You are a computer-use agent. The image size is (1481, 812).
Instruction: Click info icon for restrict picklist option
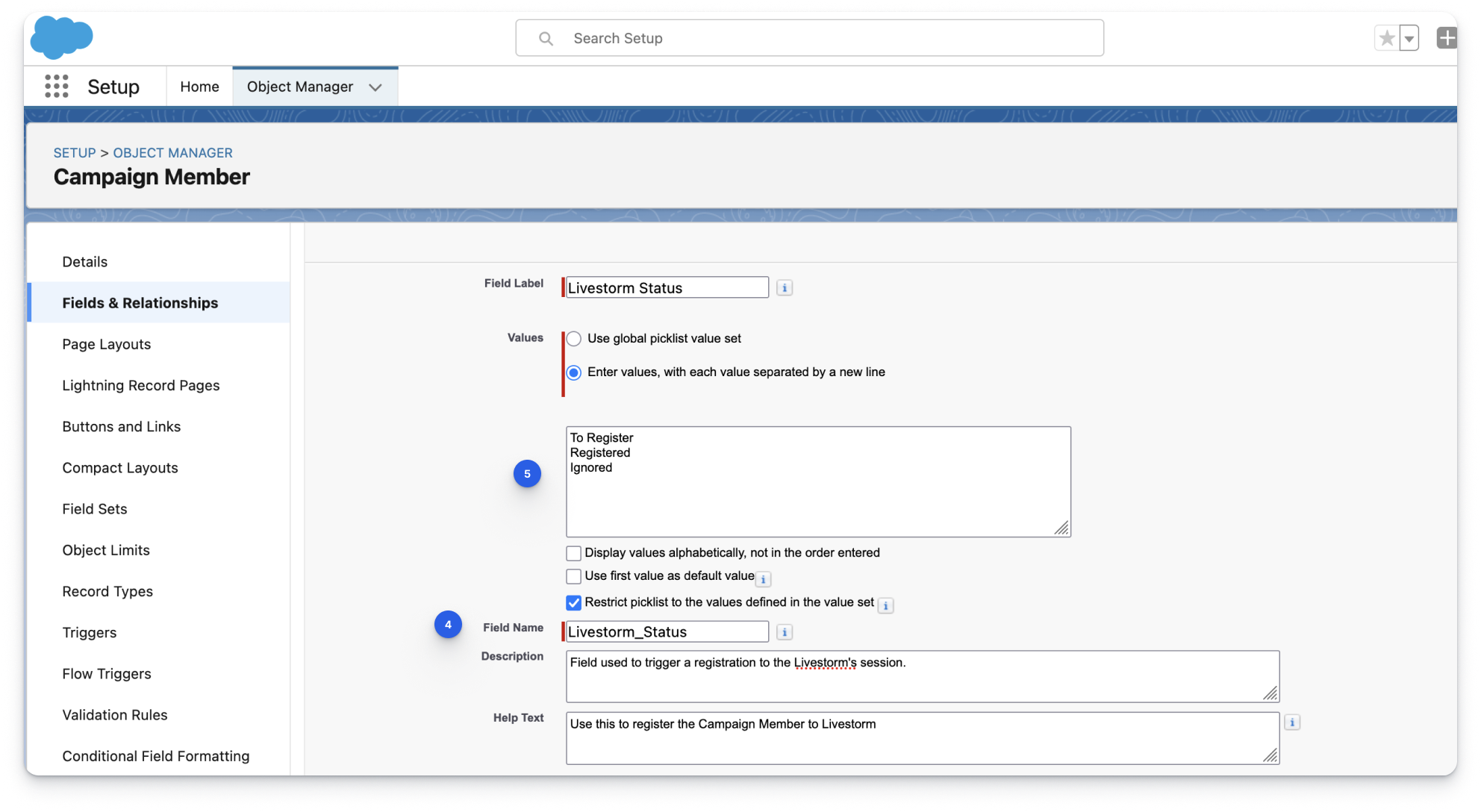885,605
